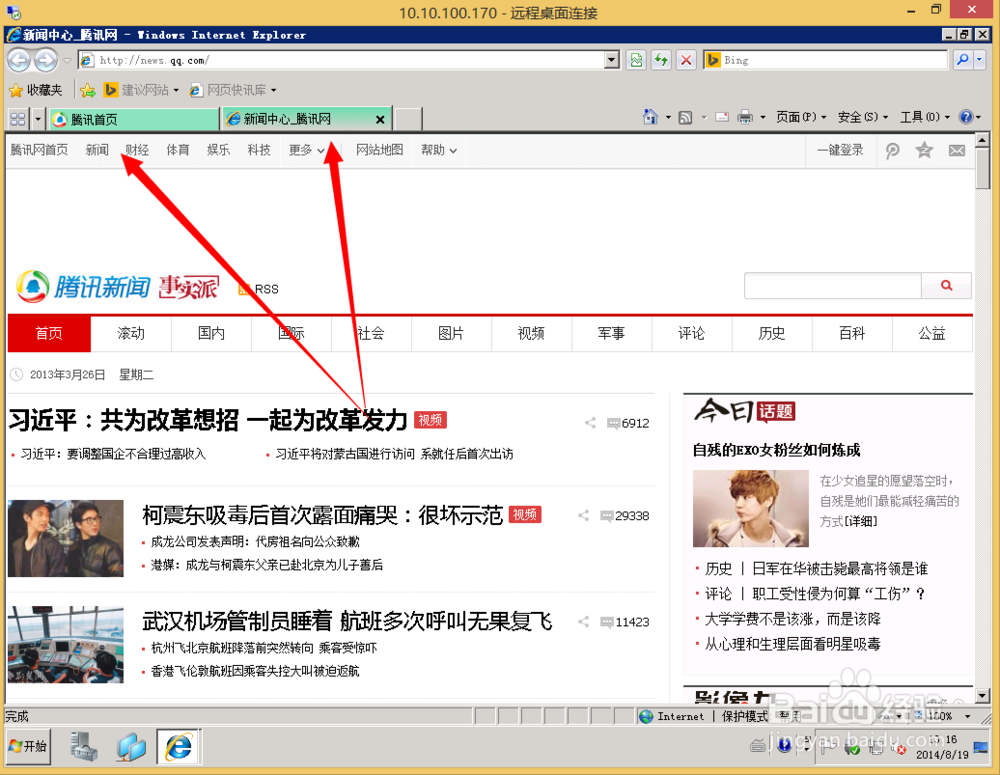Screen dimensions: 1000x775
Task: Click the page scrollbar down arrow
Action: [982, 695]
